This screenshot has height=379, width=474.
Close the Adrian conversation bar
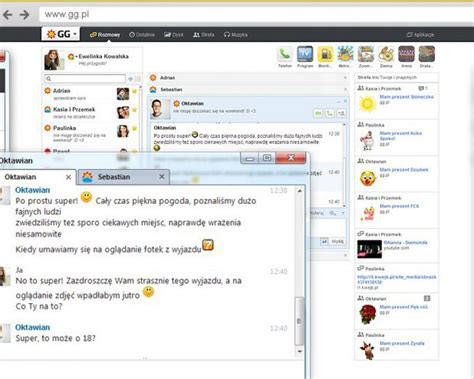(345, 78)
